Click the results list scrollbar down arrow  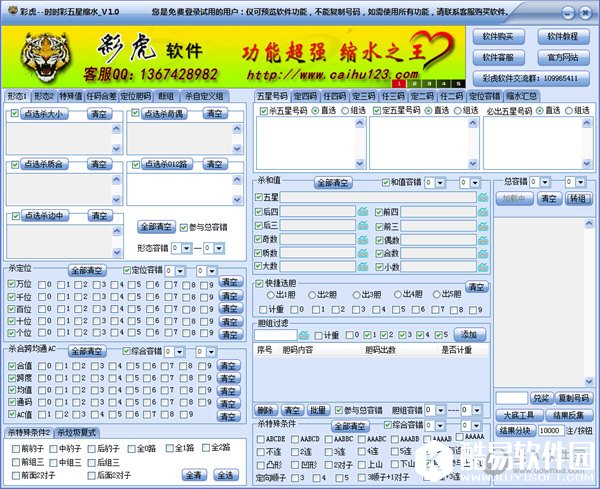(589, 381)
